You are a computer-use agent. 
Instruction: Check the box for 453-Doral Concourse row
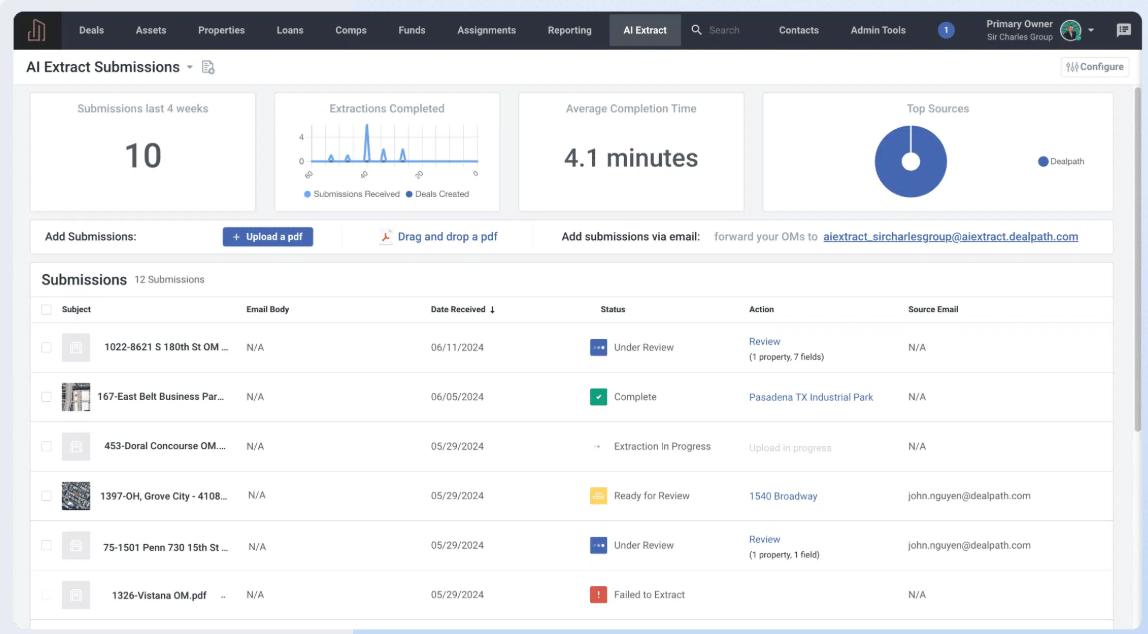pos(46,446)
